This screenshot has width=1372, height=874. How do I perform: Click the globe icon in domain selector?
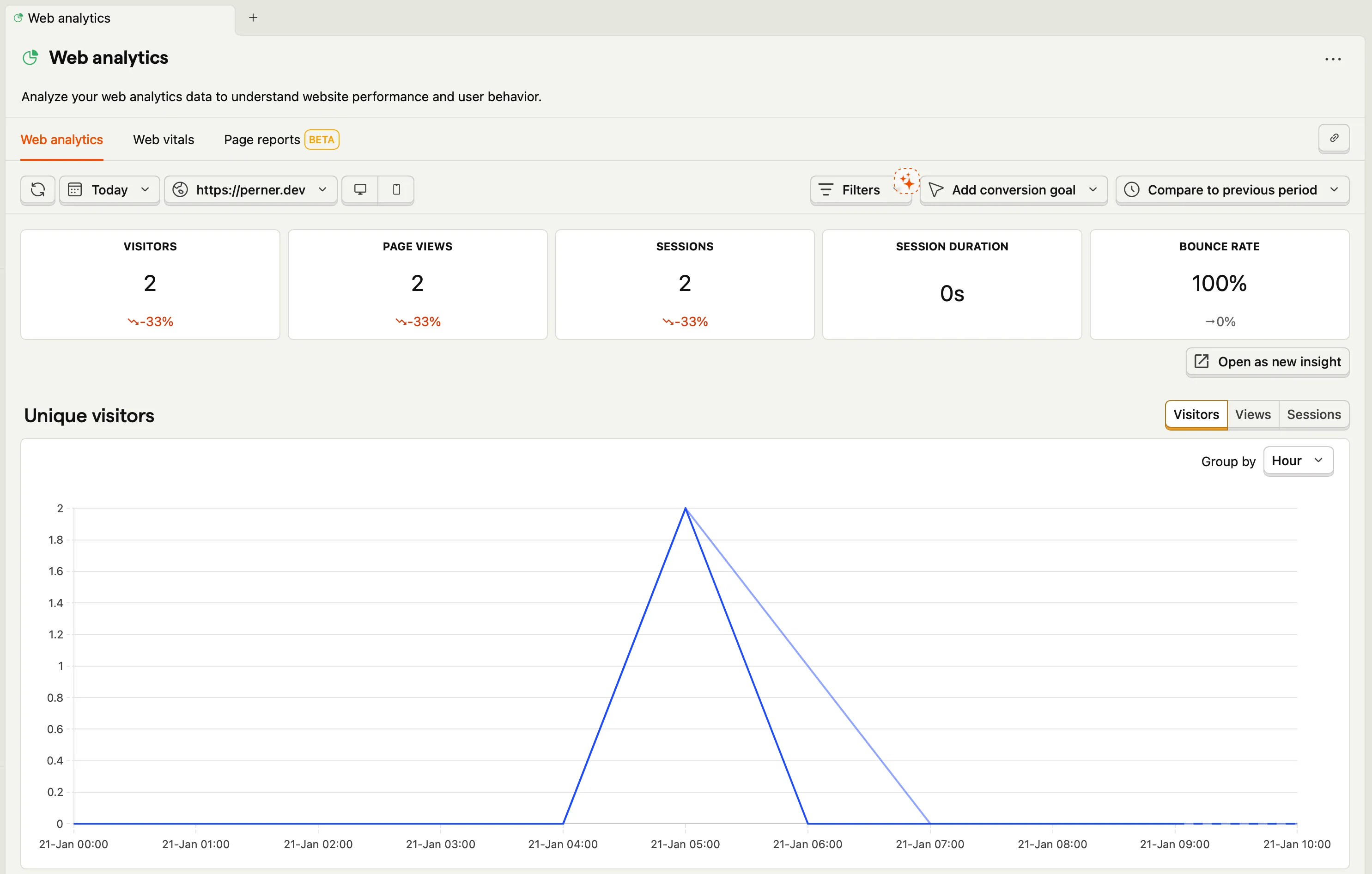coord(180,190)
